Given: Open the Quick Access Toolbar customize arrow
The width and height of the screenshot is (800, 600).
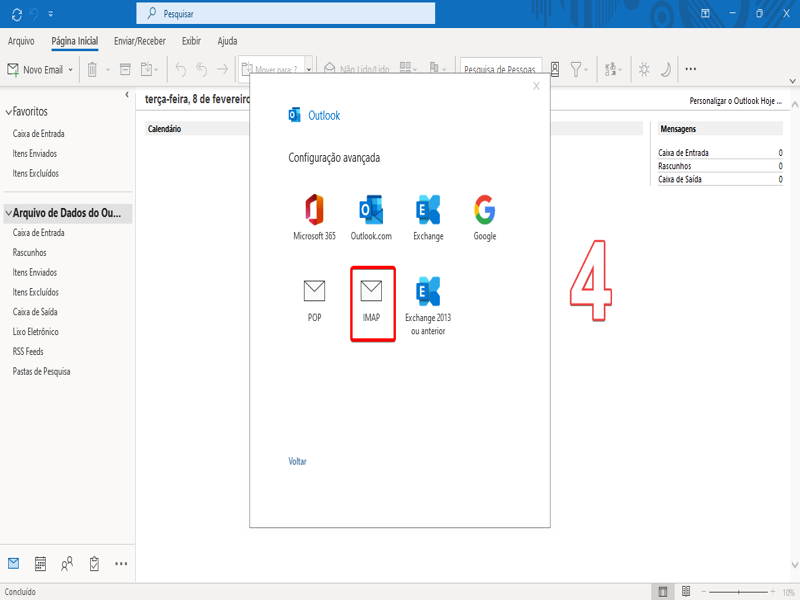Looking at the screenshot, I should [51, 14].
